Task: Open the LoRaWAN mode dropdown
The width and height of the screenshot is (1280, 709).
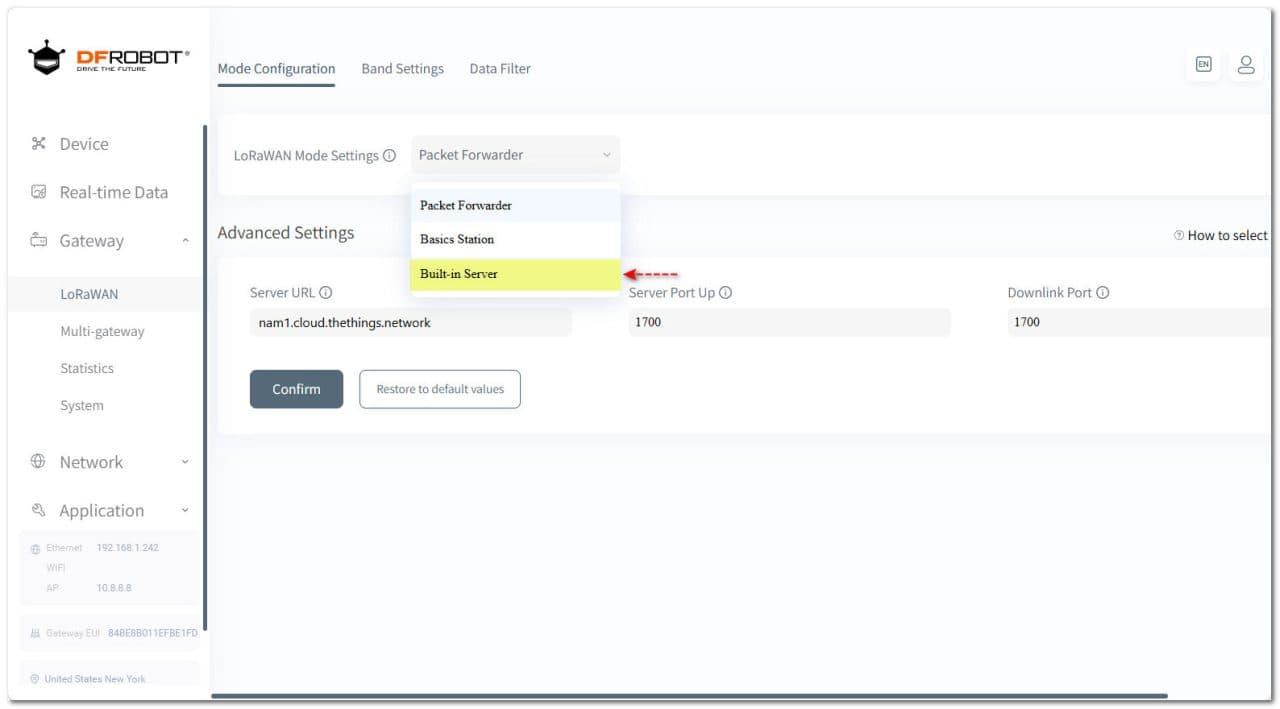Action: [515, 155]
